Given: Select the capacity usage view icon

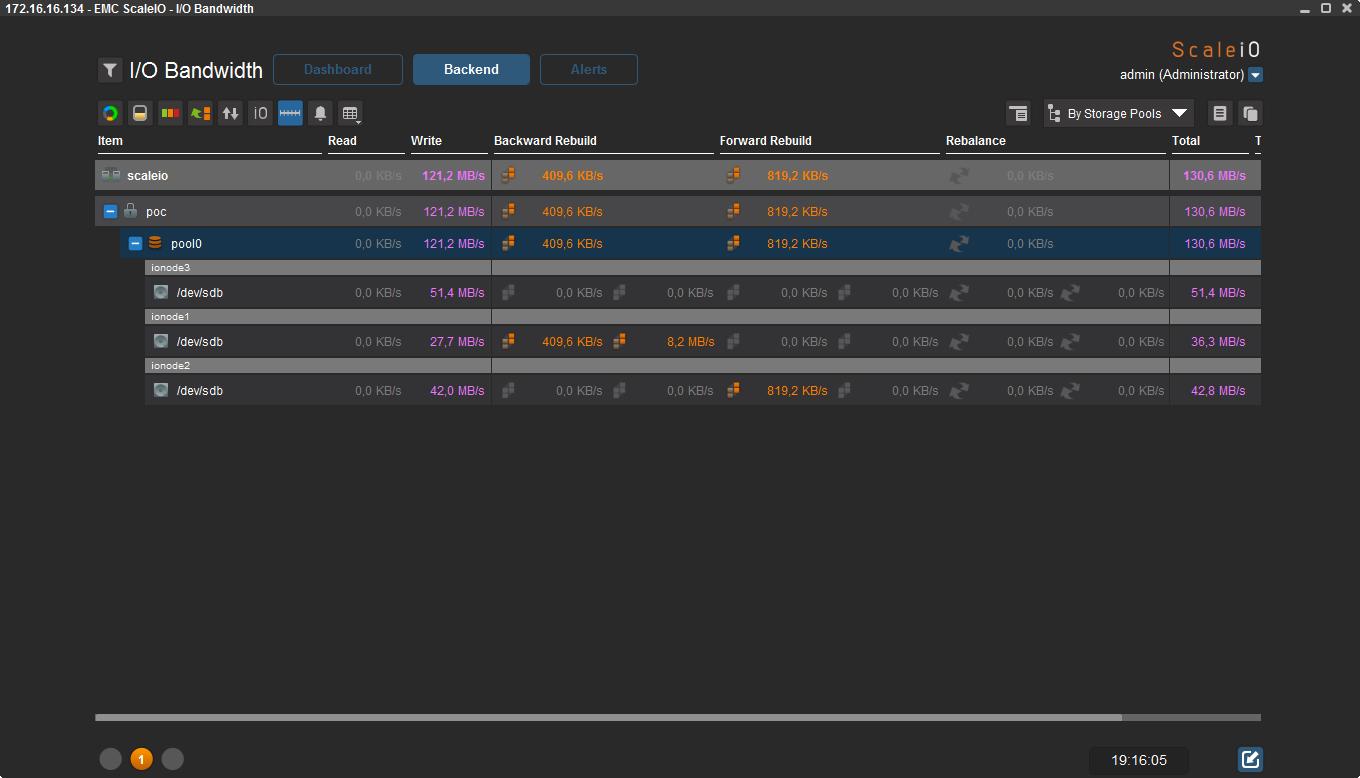Looking at the screenshot, I should 140,113.
